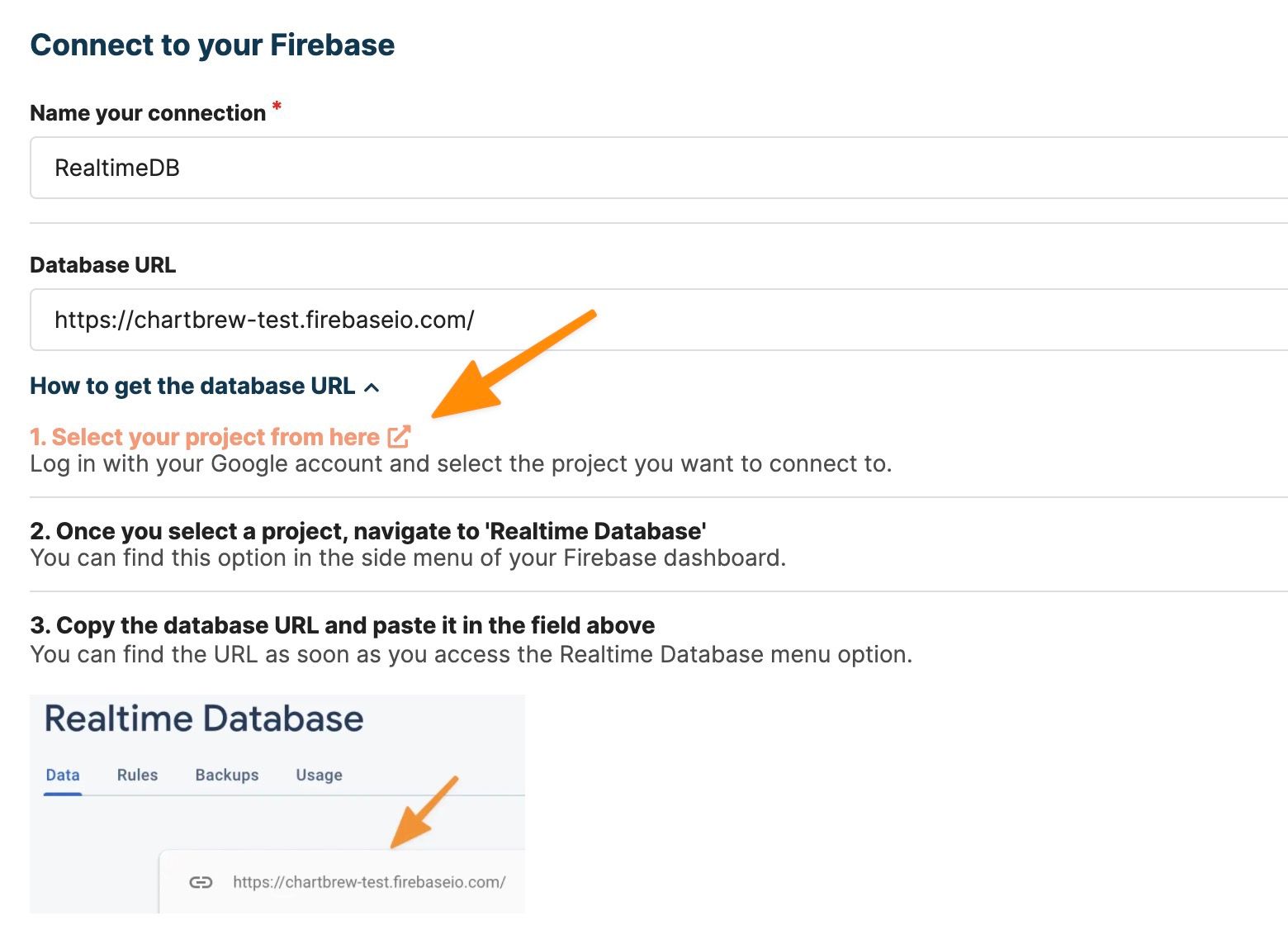Click the chartbrew-test URL shown in the preview image

point(368,882)
